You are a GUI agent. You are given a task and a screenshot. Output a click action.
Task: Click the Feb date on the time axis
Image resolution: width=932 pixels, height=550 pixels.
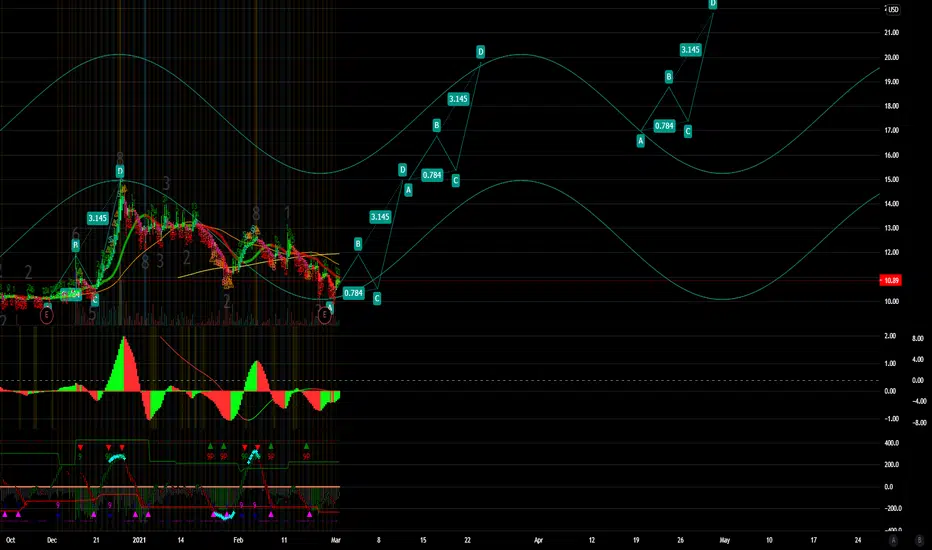(238, 540)
